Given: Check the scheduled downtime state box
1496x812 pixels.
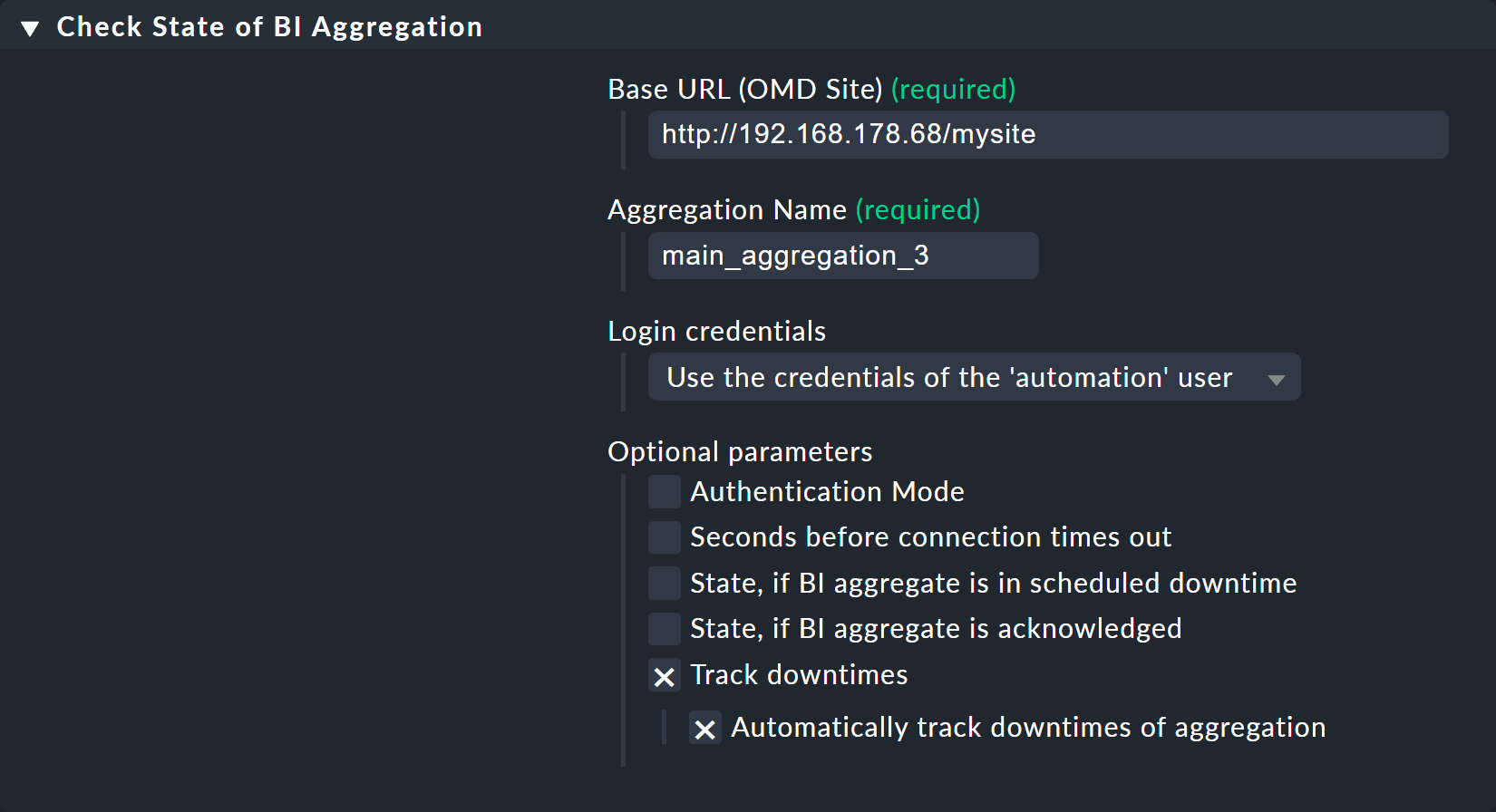Looking at the screenshot, I should 665,584.
